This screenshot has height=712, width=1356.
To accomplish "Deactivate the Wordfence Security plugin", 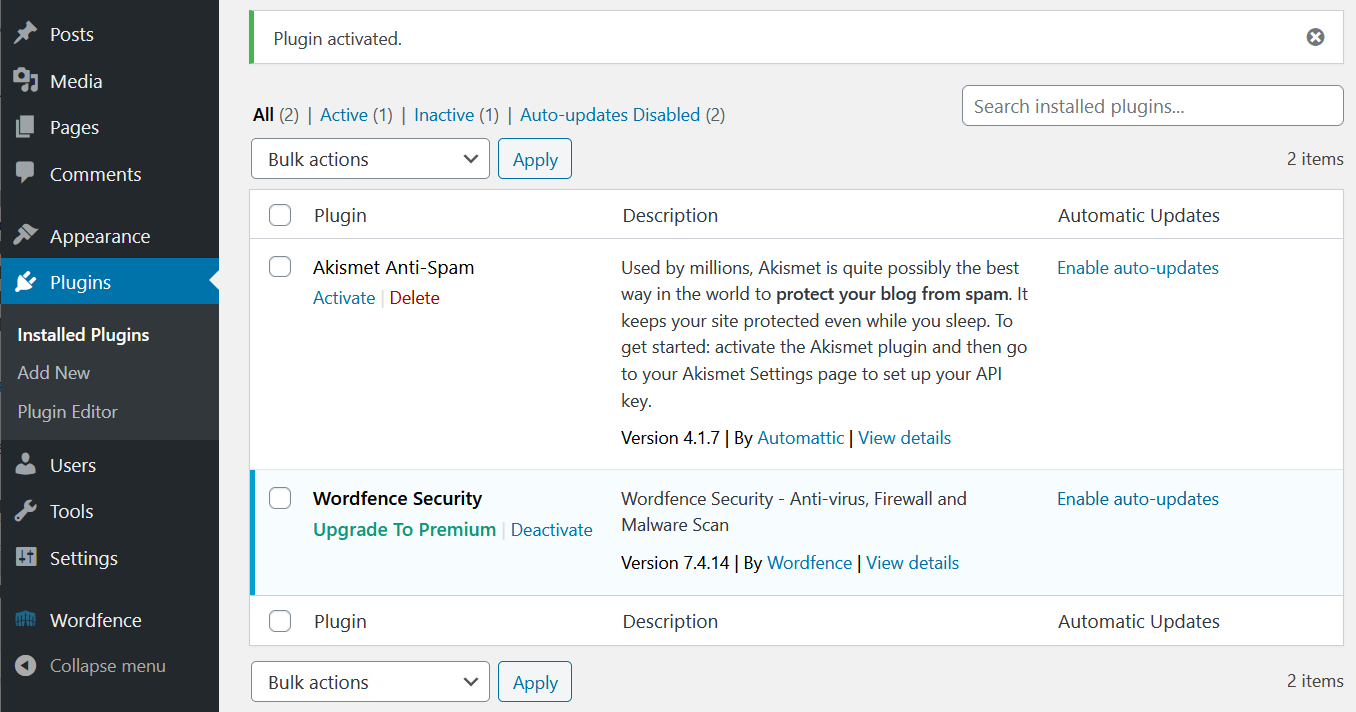I will point(552,530).
